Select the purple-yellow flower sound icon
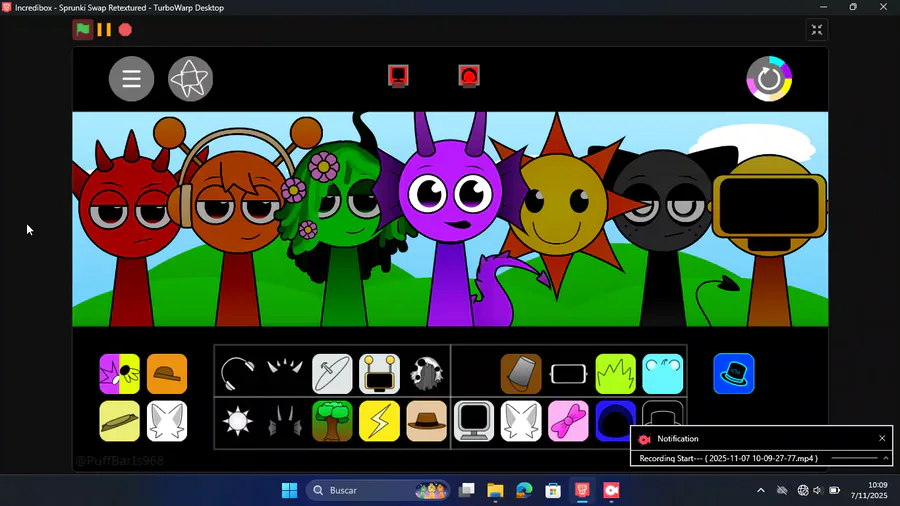Image resolution: width=900 pixels, height=506 pixels. [x=119, y=374]
